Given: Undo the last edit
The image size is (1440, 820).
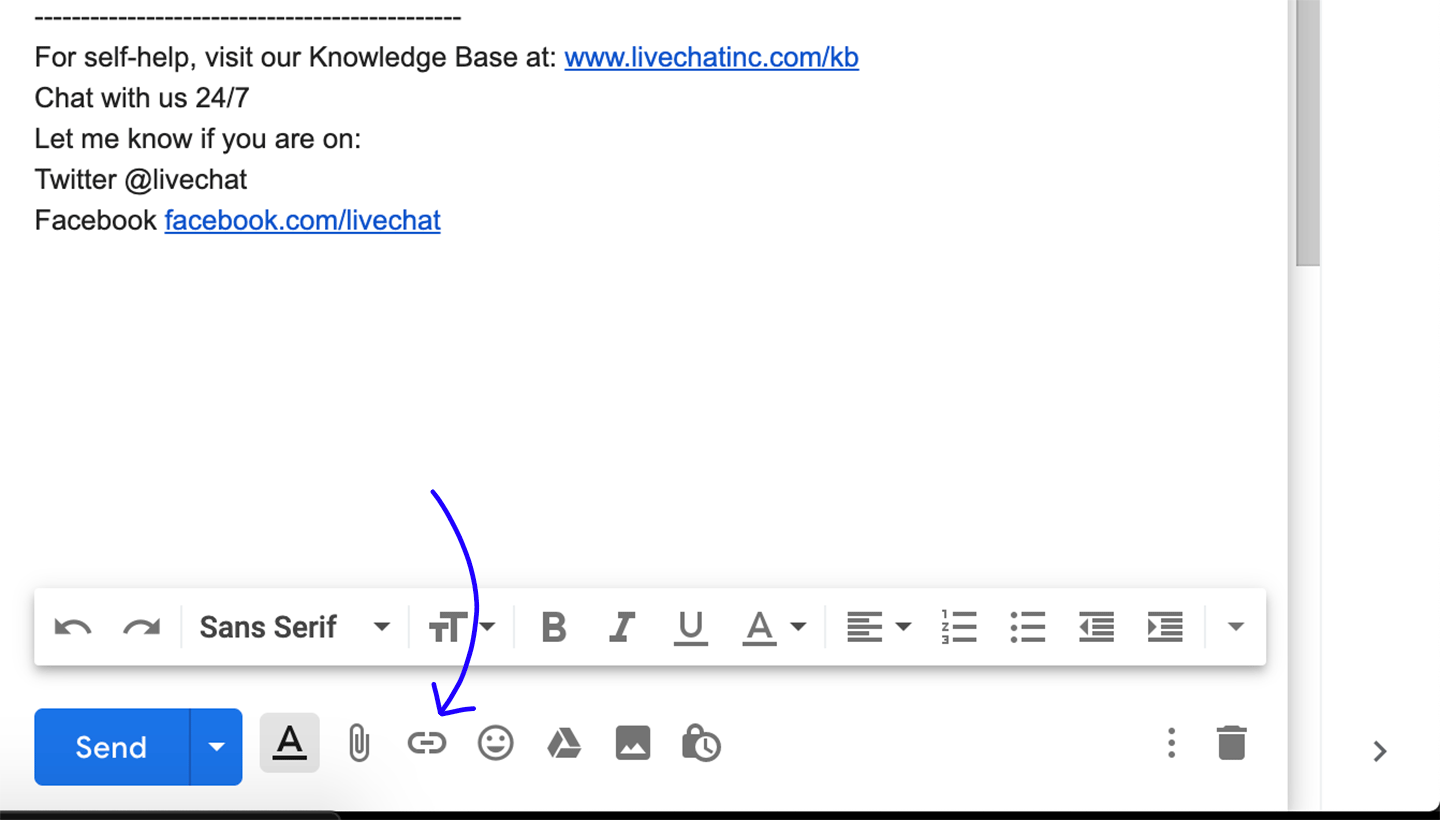Looking at the screenshot, I should pos(73,628).
